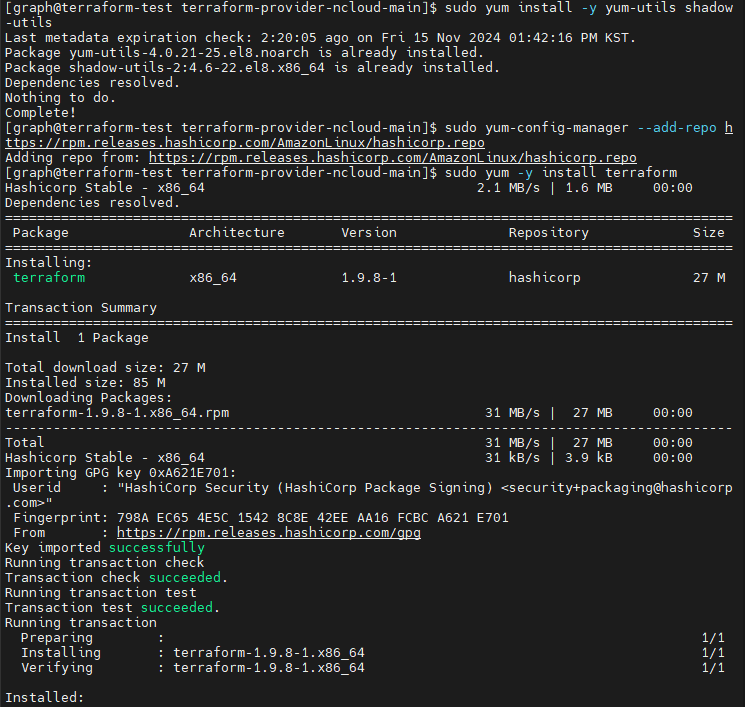This screenshot has width=745, height=707.
Task: Click the '--add-repo' option text
Action: pyautogui.click(x=677, y=128)
